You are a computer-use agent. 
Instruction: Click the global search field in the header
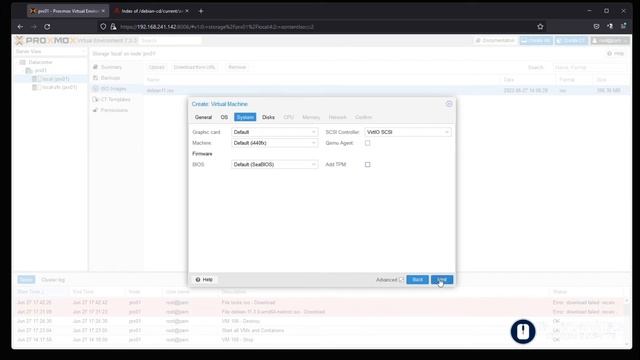171,40
